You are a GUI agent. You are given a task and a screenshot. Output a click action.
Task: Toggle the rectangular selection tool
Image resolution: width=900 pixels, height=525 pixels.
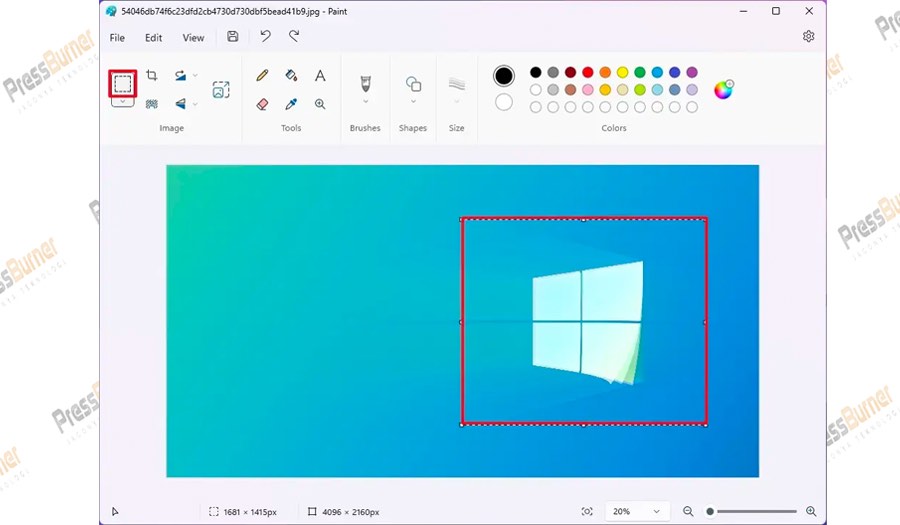point(122,83)
